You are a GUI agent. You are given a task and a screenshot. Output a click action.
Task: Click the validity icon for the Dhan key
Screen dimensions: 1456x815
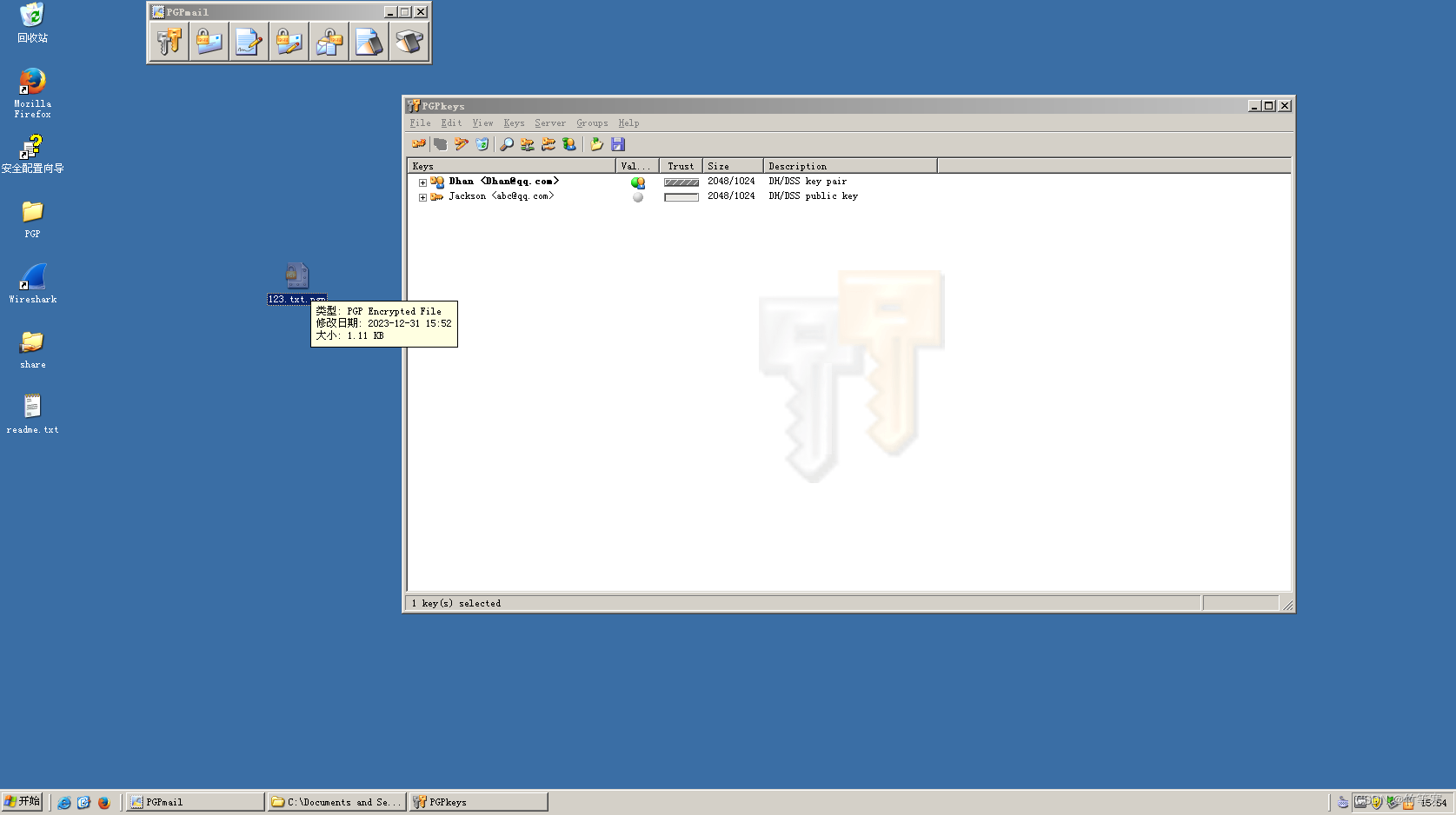click(x=638, y=182)
